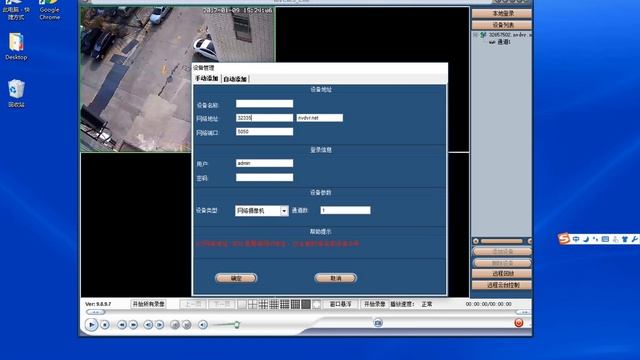This screenshot has width=640, height=360.
Task: Click the 下一页 next page button
Action: [222, 304]
